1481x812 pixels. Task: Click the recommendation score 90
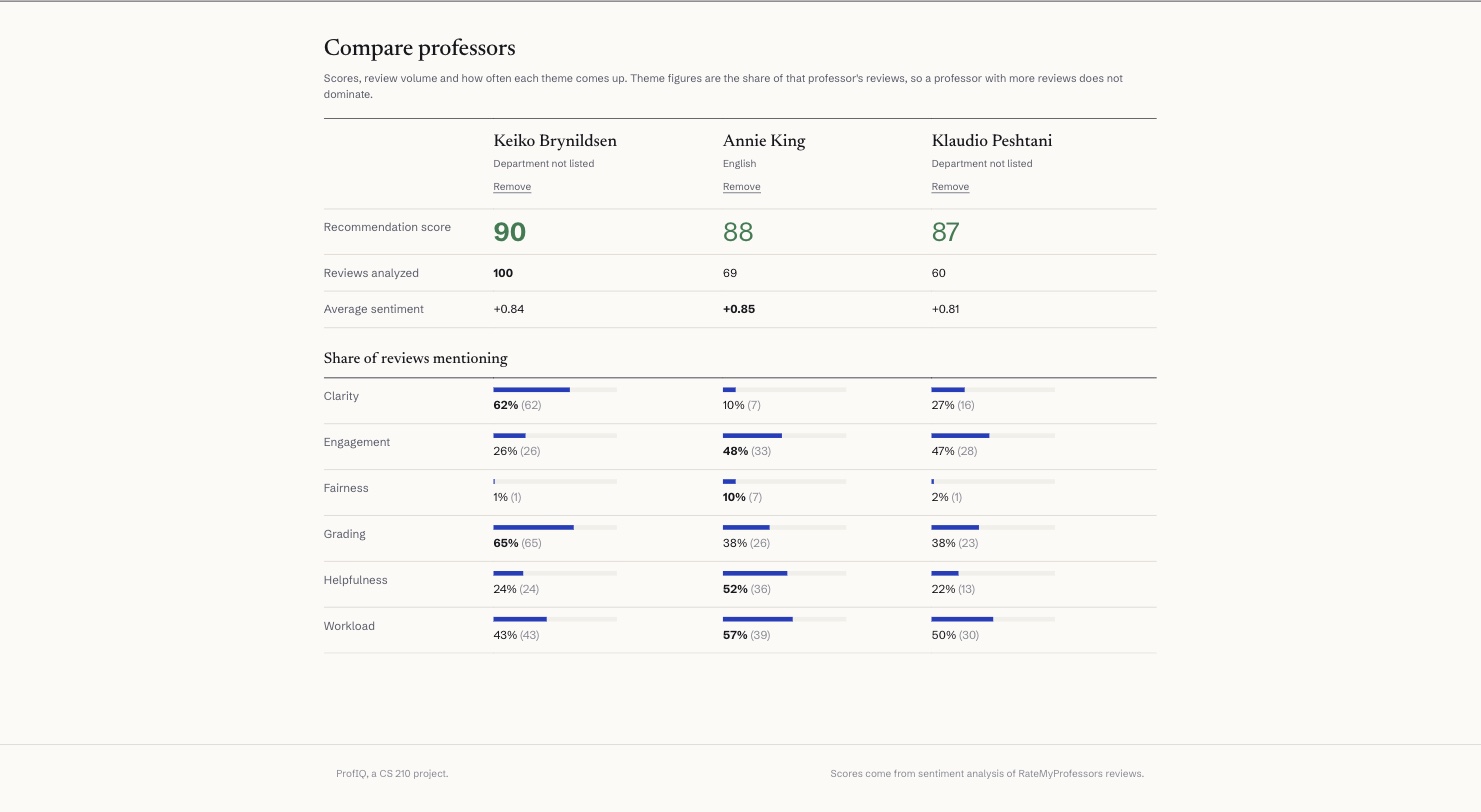(x=510, y=232)
